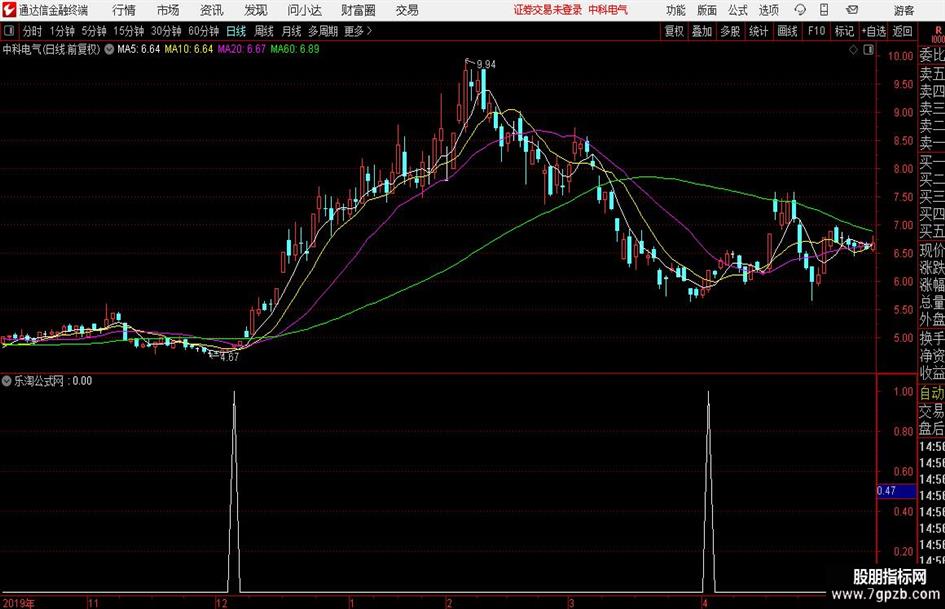Screen dimensions: 945x609
Task: Switch to the 分时 chart tab
Action: 33,31
